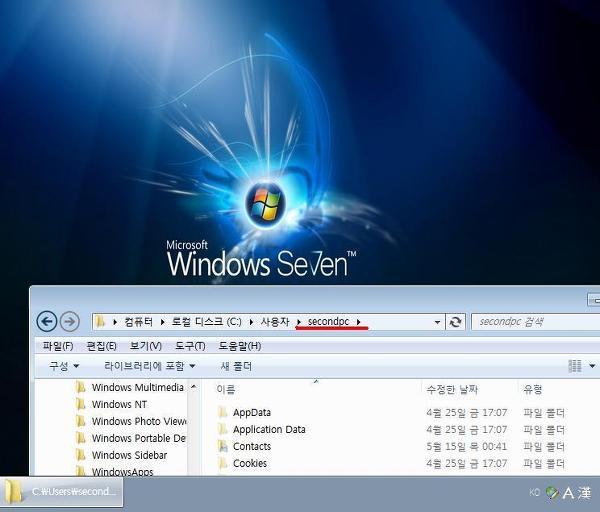The image size is (600, 512).
Task: Click Cookies file name
Action: [x=250, y=463]
